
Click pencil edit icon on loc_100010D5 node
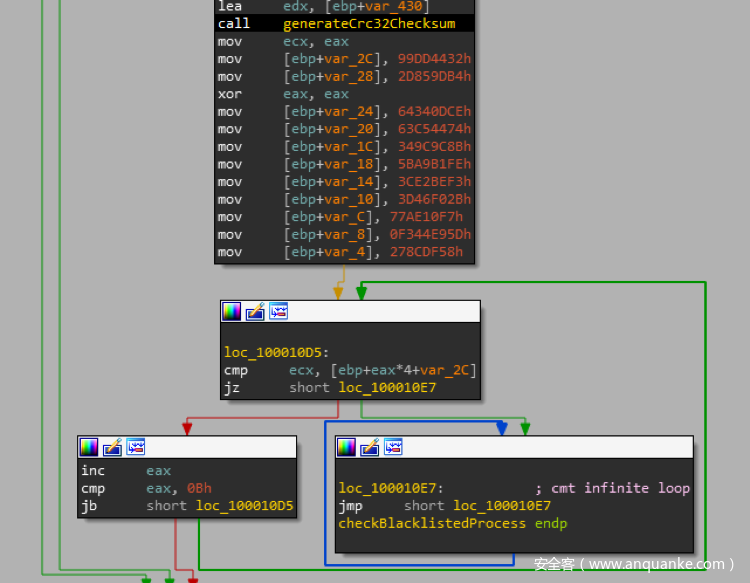click(x=255, y=312)
